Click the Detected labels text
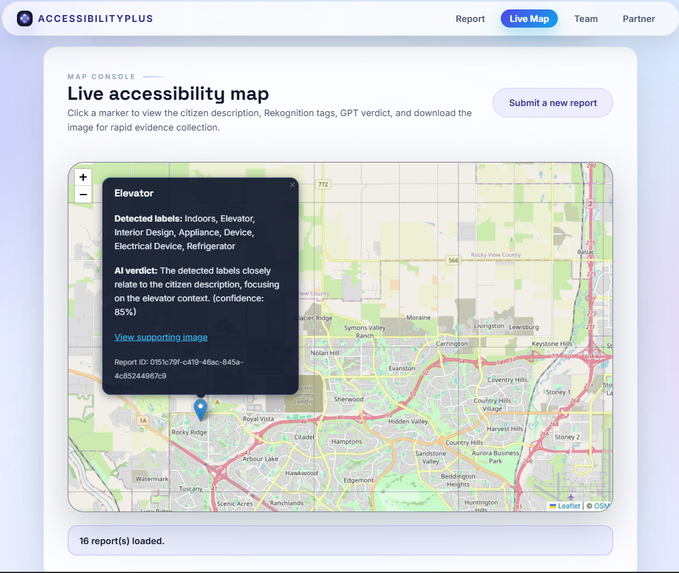Image resolution: width=679 pixels, height=573 pixels. pos(184,232)
